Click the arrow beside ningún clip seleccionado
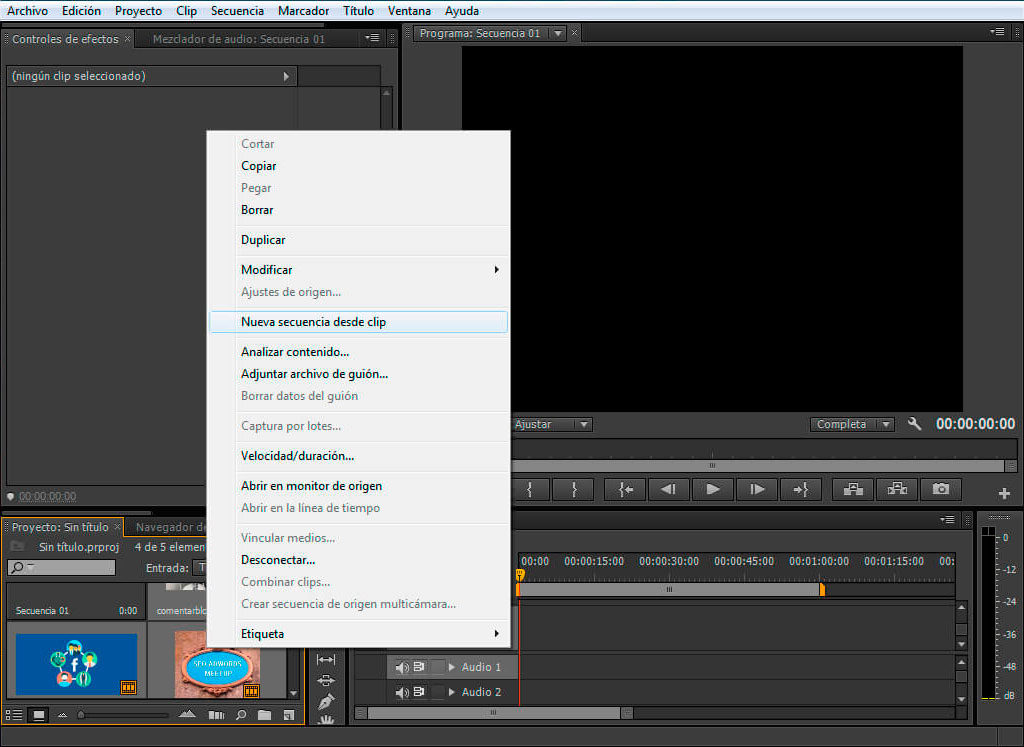Viewport: 1024px width, 747px height. coord(286,76)
